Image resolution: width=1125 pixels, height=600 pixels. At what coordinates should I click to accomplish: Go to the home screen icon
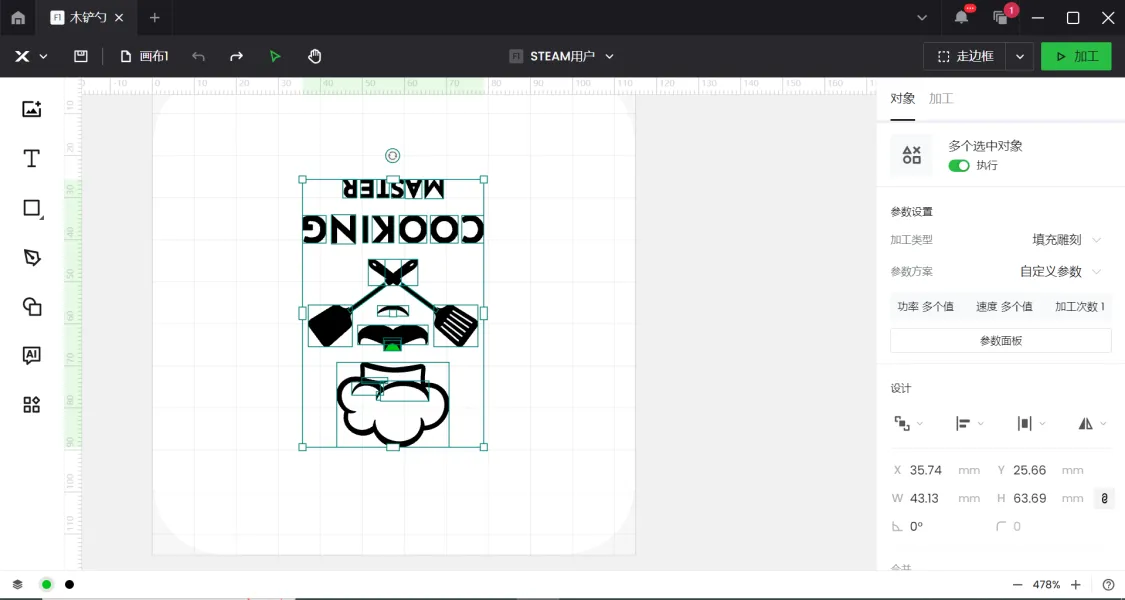[x=18, y=18]
